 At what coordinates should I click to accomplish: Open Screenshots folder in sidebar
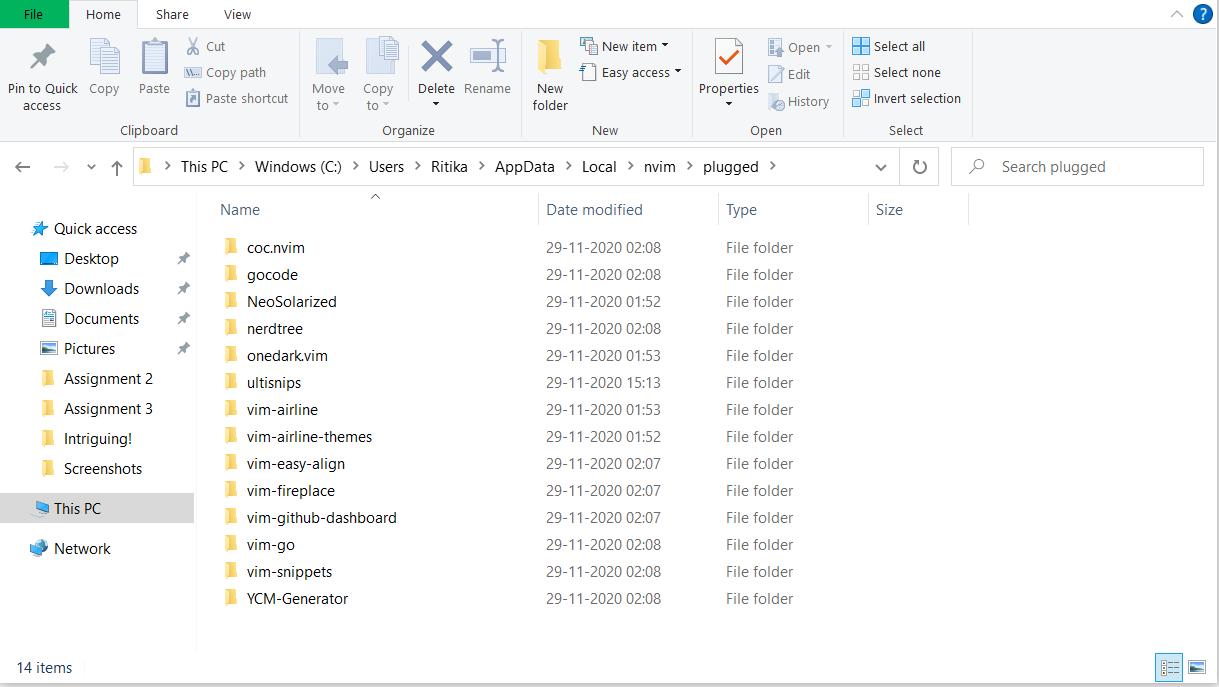(102, 468)
